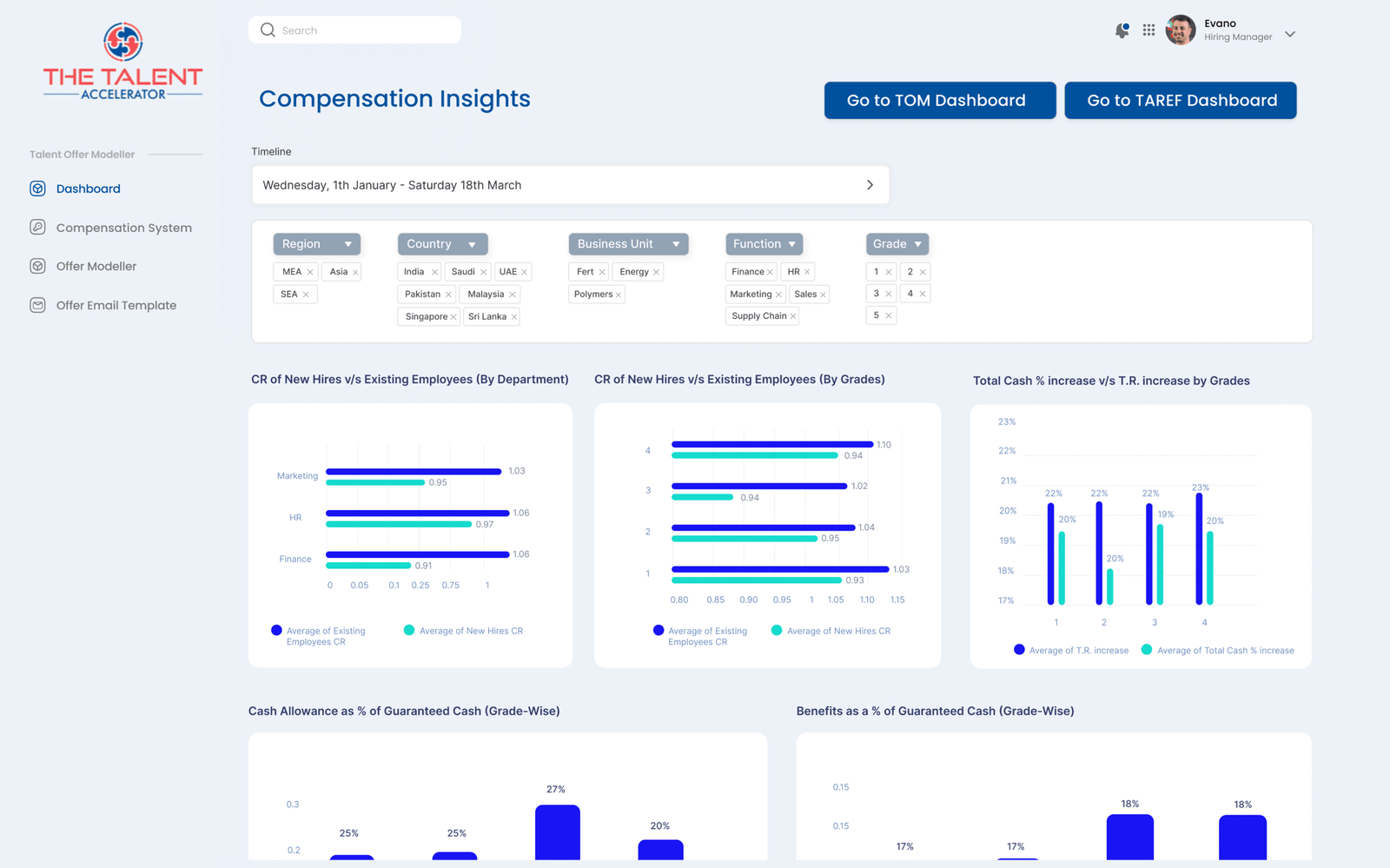The width and height of the screenshot is (1390, 868).
Task: Remove the SEA region tag
Action: pos(306,295)
